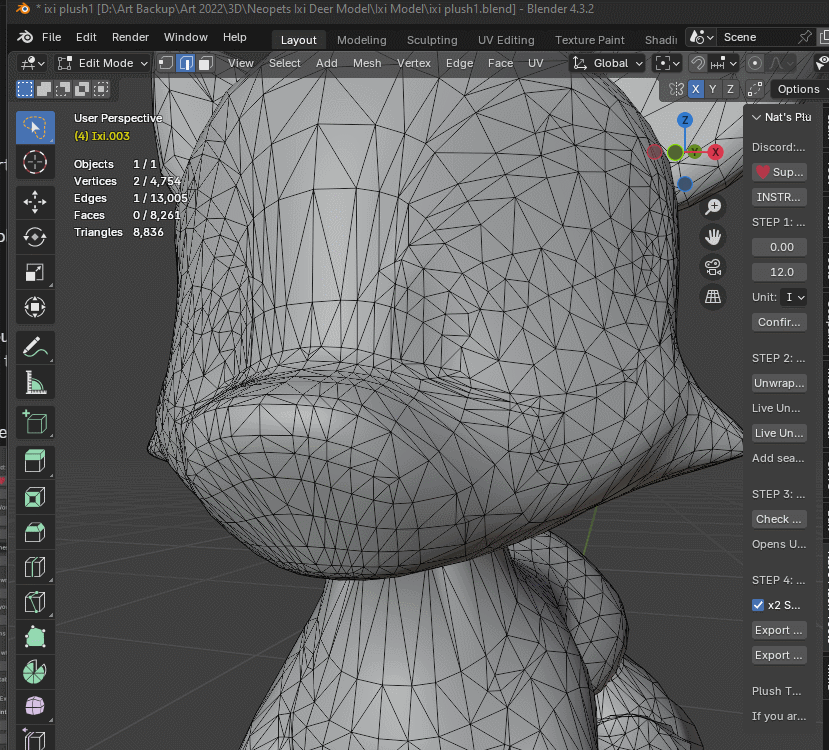Open the Edit Mode dropdown

(x=102, y=63)
